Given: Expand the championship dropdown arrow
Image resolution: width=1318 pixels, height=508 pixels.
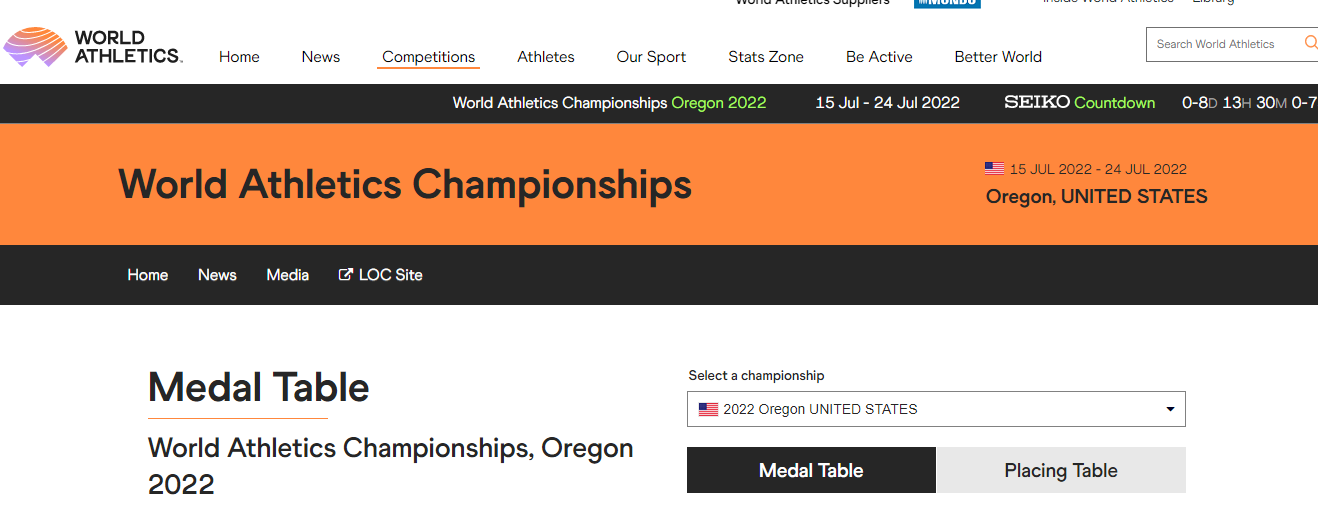Looking at the screenshot, I should (1170, 409).
